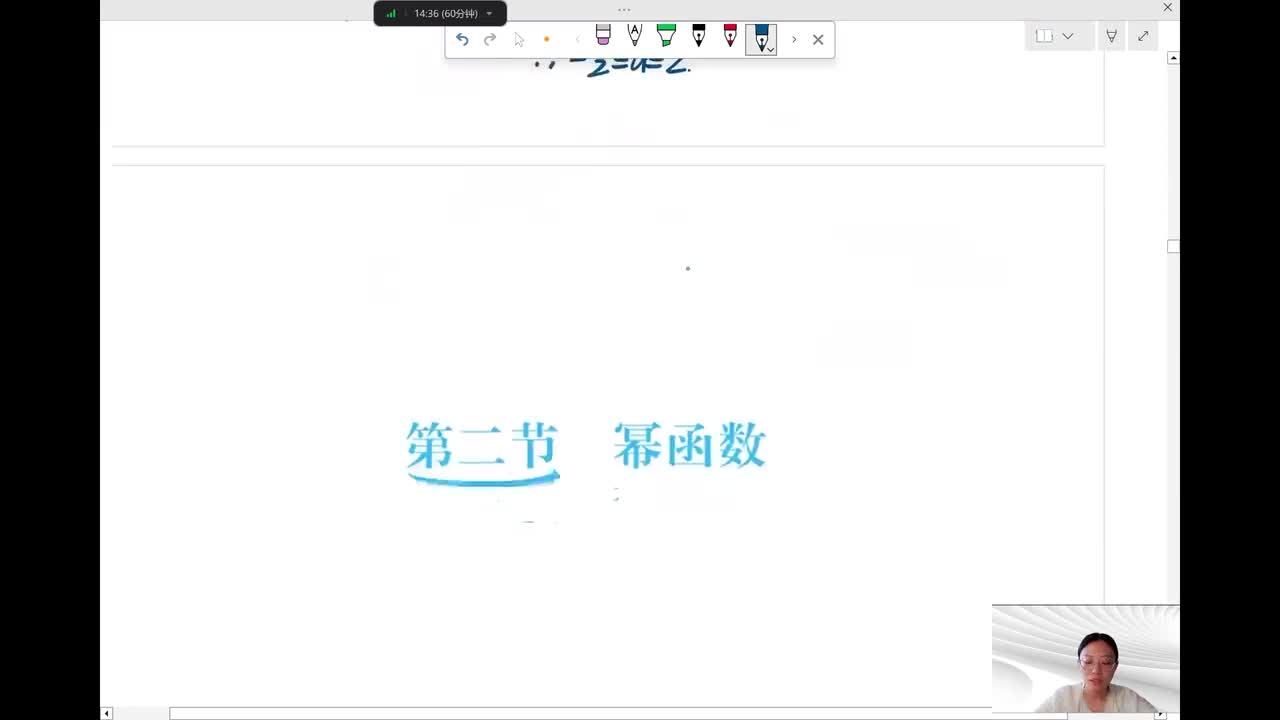Screen dimensions: 1280x720
Task: Select the red pen
Action: [x=730, y=36]
